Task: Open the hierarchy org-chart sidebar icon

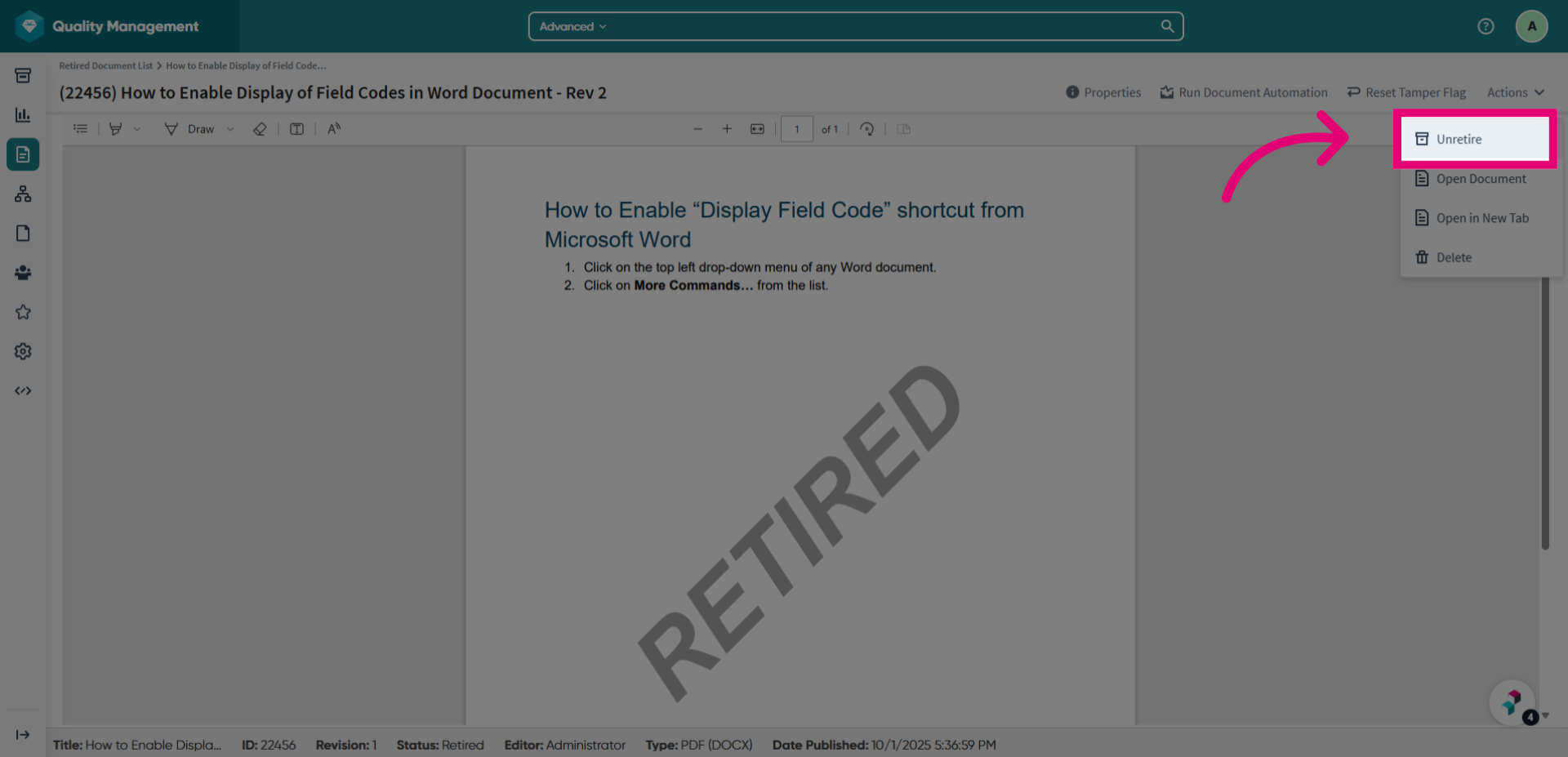Action: coord(23,194)
